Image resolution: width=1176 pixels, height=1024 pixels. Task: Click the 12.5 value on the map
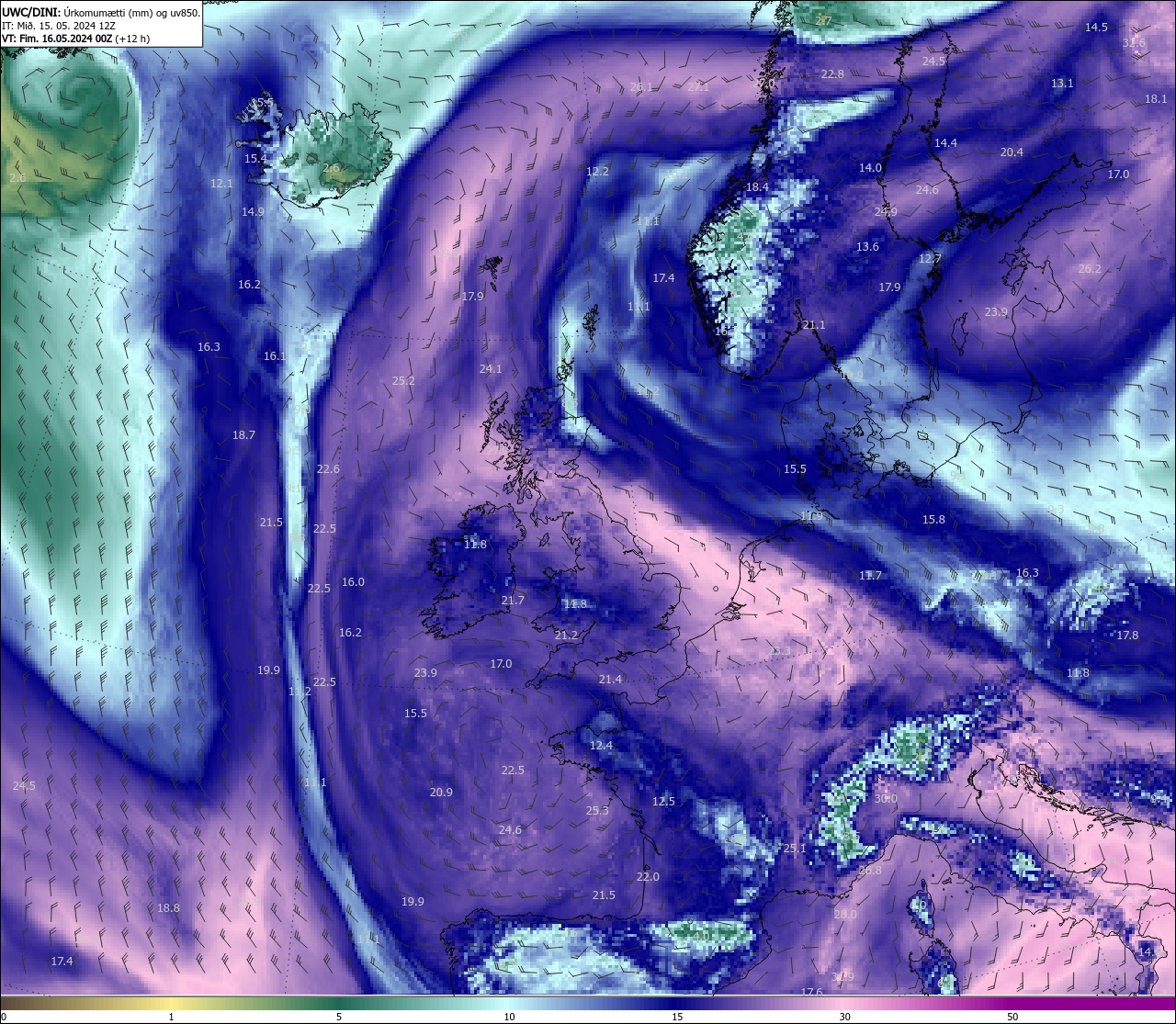click(x=663, y=802)
